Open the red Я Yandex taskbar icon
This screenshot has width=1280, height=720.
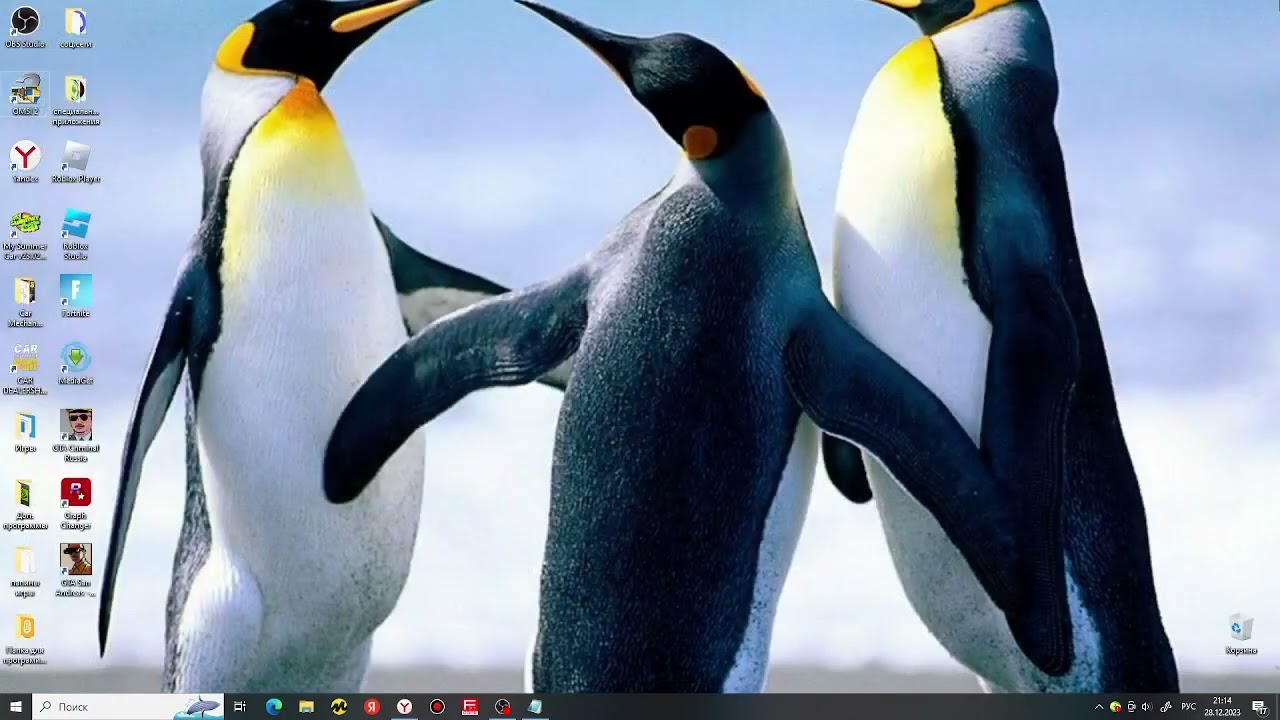372,707
